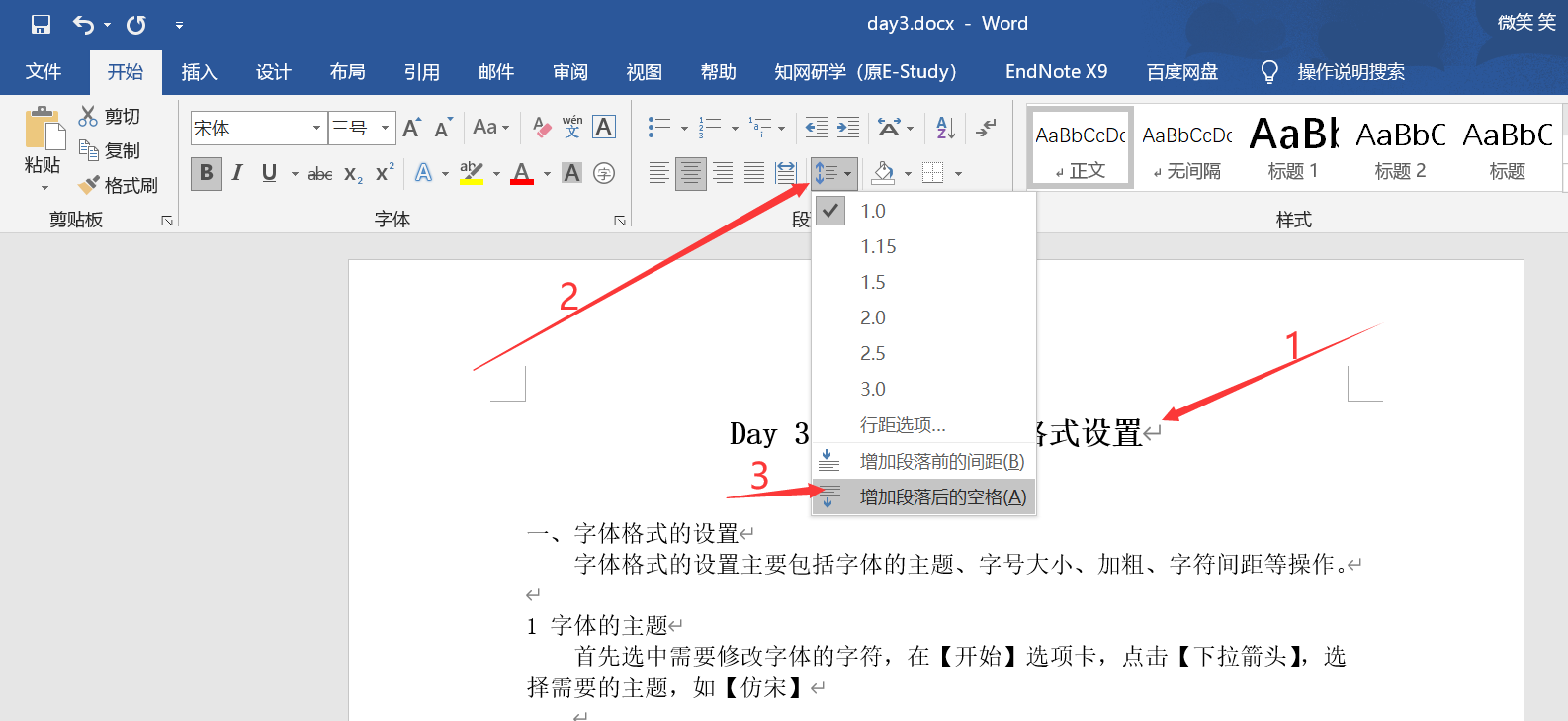The height and width of the screenshot is (721, 1568).
Task: Open the clipboard pane launcher next to 剪贴板
Action: [167, 221]
